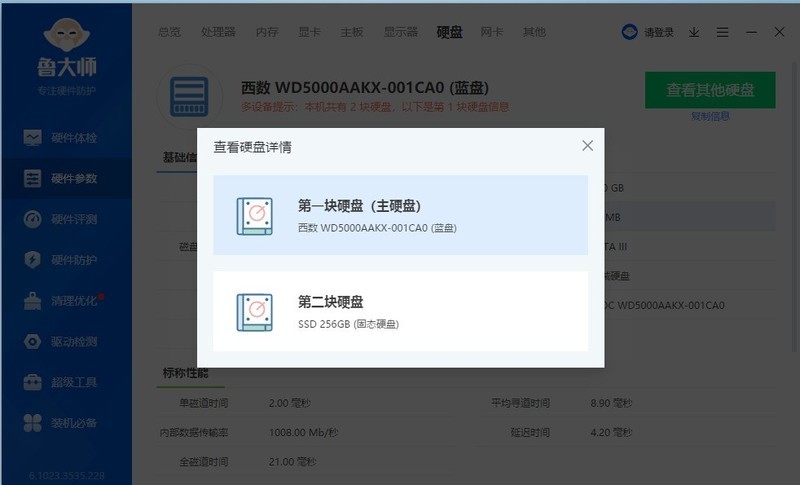Switch to 网卡 tab
The width and height of the screenshot is (800, 485).
(x=492, y=32)
